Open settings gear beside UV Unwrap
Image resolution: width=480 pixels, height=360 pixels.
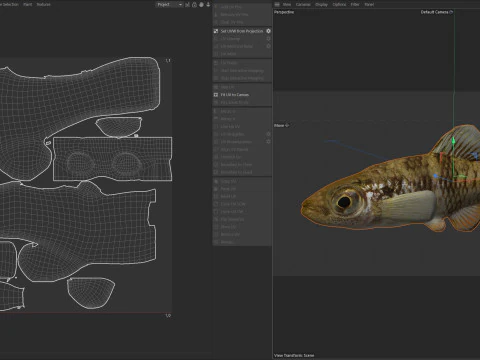click(x=268, y=39)
